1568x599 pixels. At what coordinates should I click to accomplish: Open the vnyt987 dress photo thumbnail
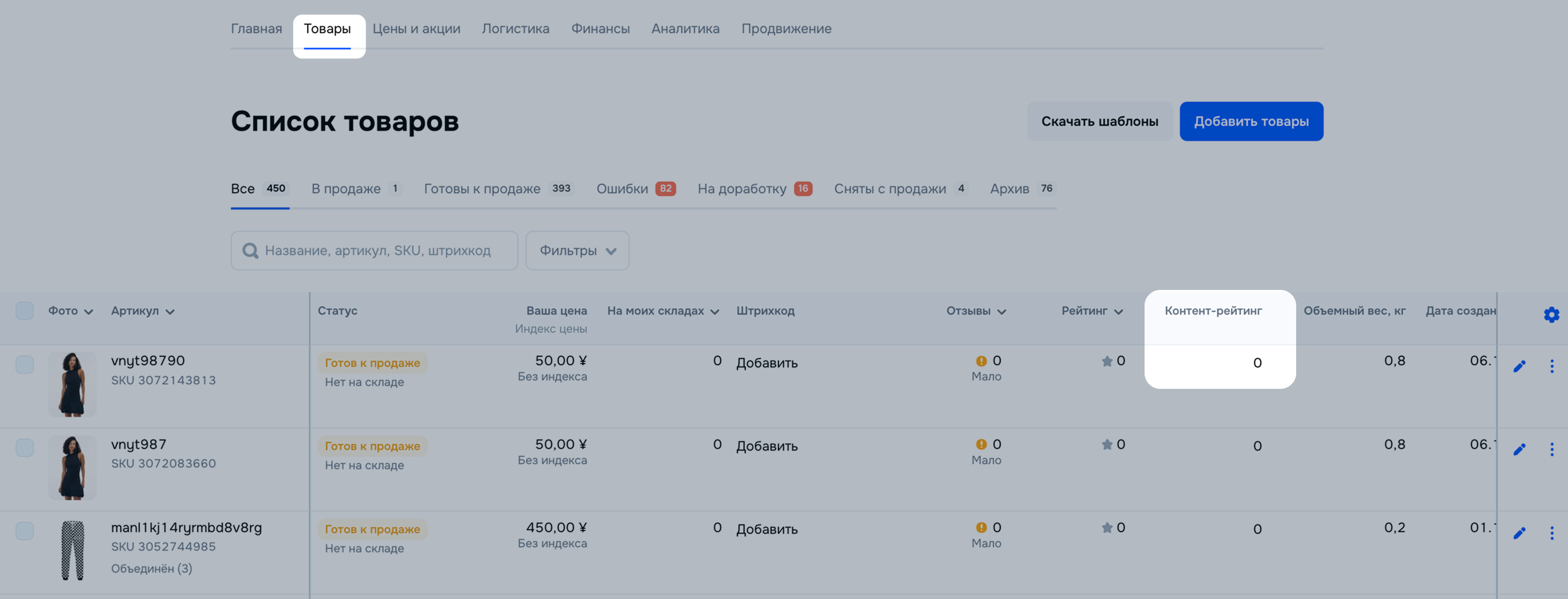[72, 468]
